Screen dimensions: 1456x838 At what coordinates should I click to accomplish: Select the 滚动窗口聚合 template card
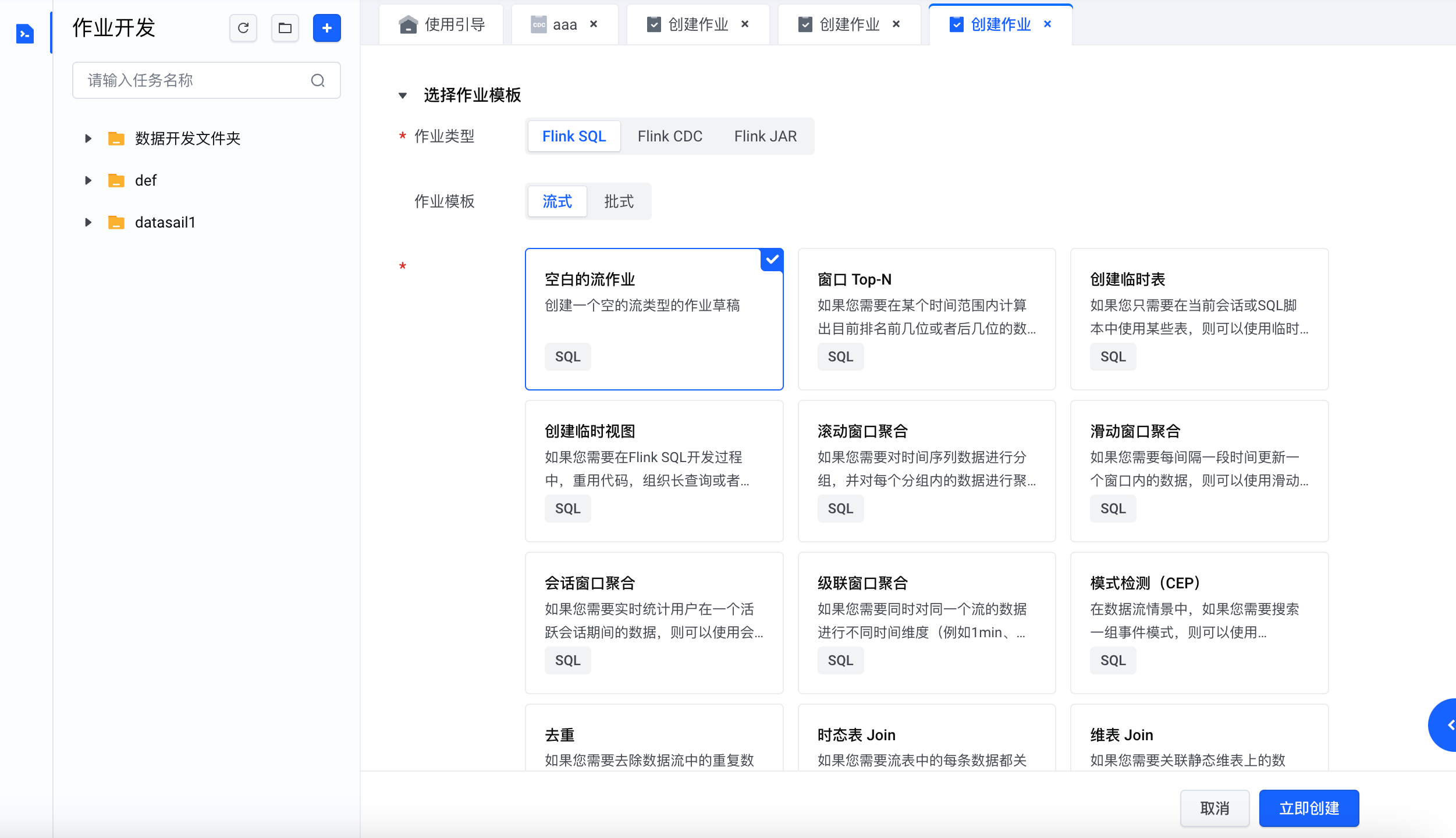(926, 471)
